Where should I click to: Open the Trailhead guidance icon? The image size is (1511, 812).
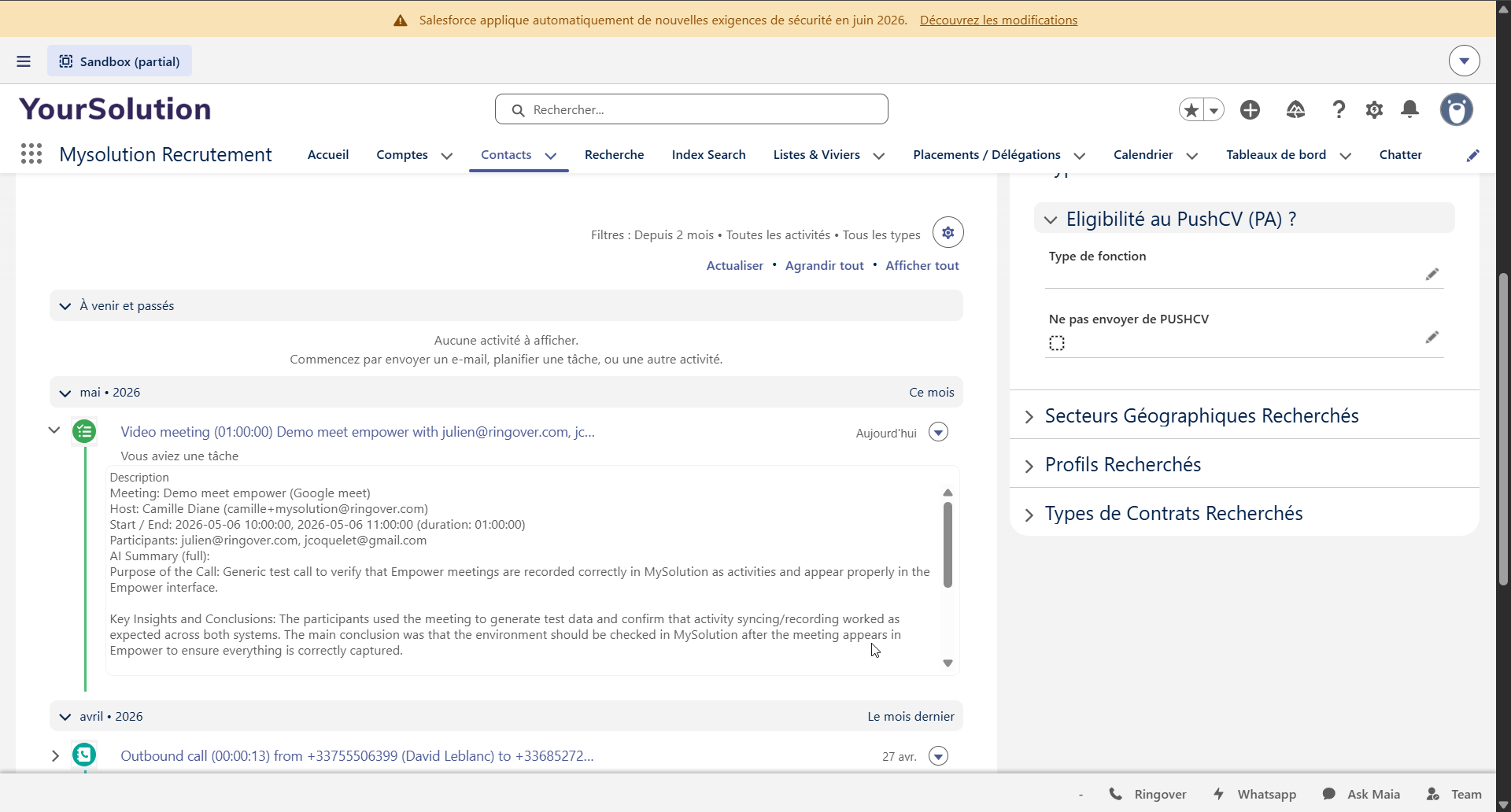(1295, 109)
